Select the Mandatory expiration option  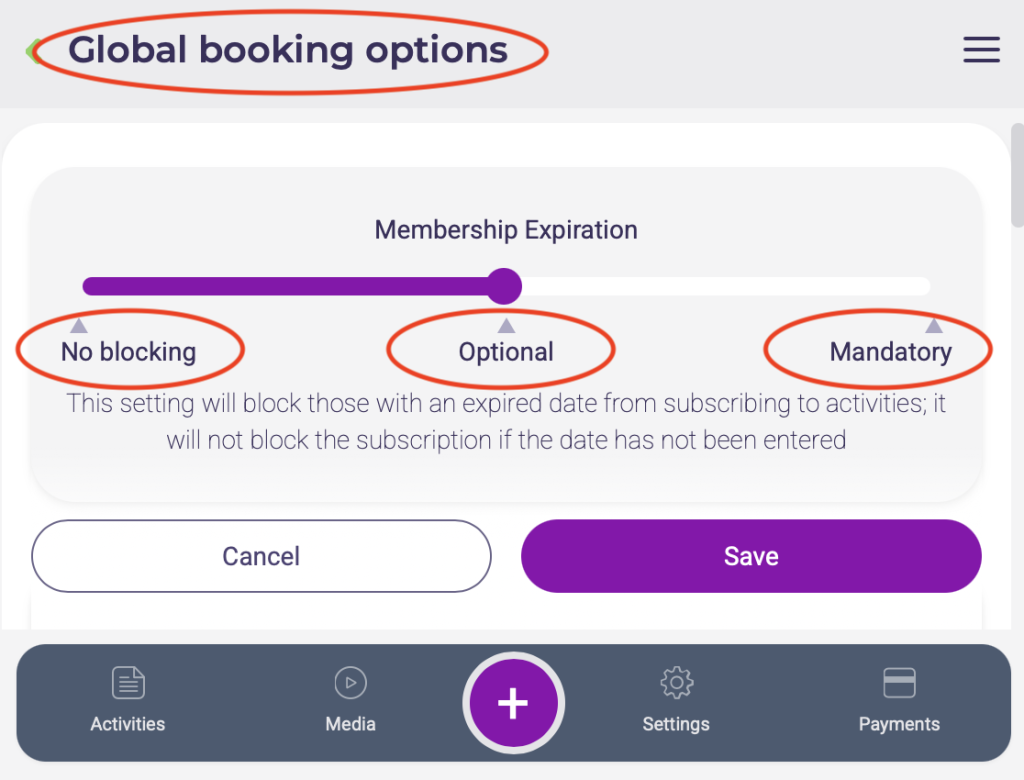890,352
